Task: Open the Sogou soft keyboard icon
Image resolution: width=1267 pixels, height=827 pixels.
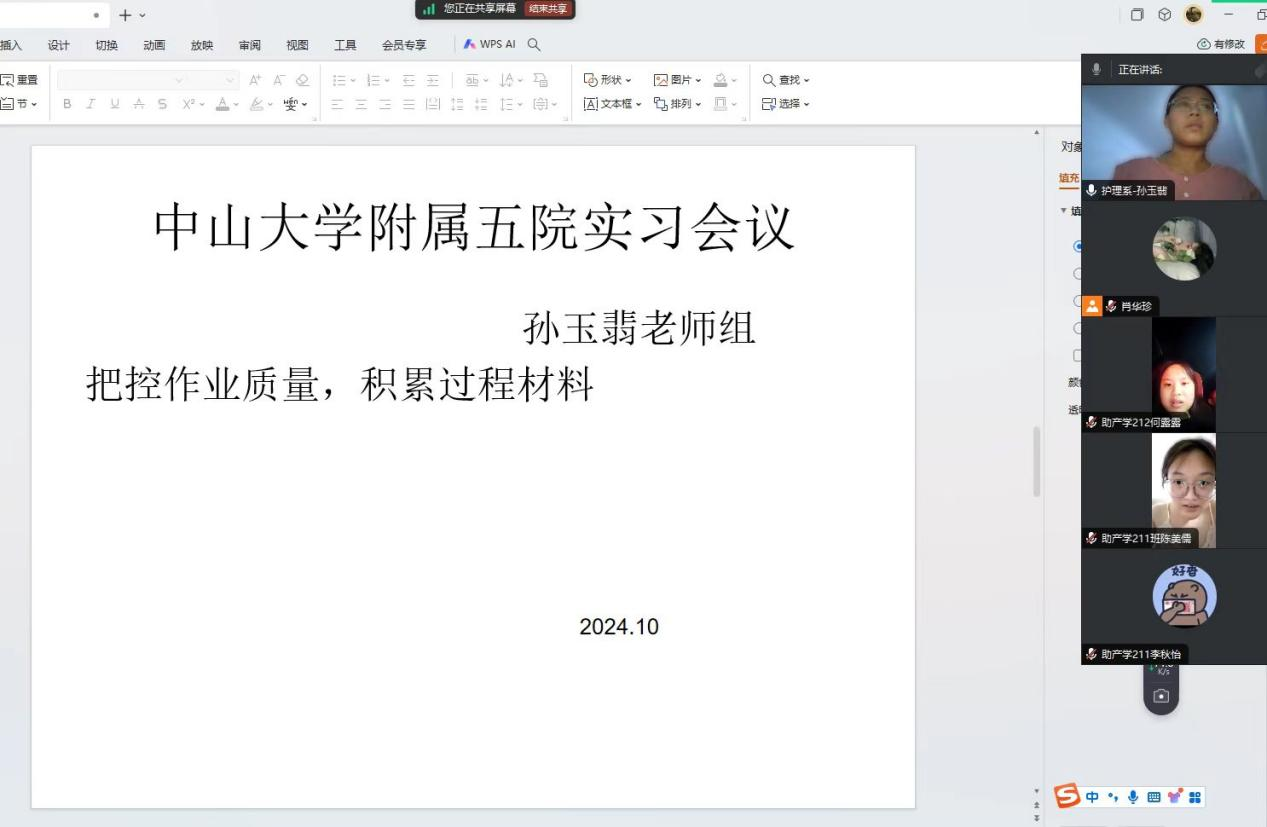Action: [x=1153, y=797]
